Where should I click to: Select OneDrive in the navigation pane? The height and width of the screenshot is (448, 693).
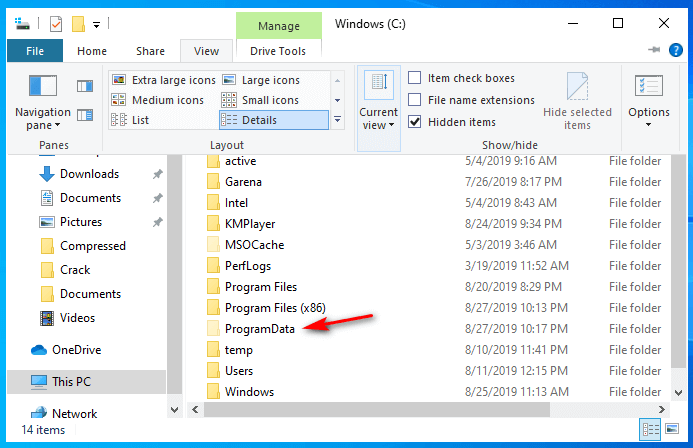pyautogui.click(x=76, y=349)
